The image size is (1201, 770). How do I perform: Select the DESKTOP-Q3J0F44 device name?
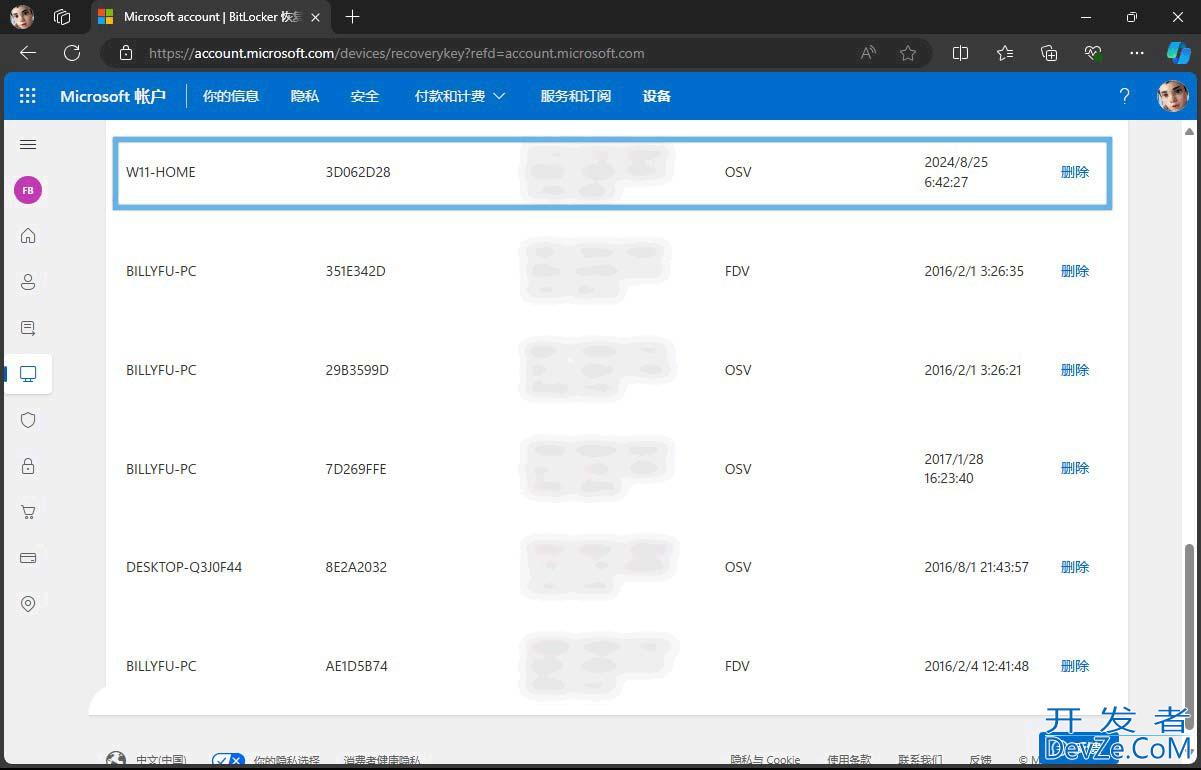point(184,567)
